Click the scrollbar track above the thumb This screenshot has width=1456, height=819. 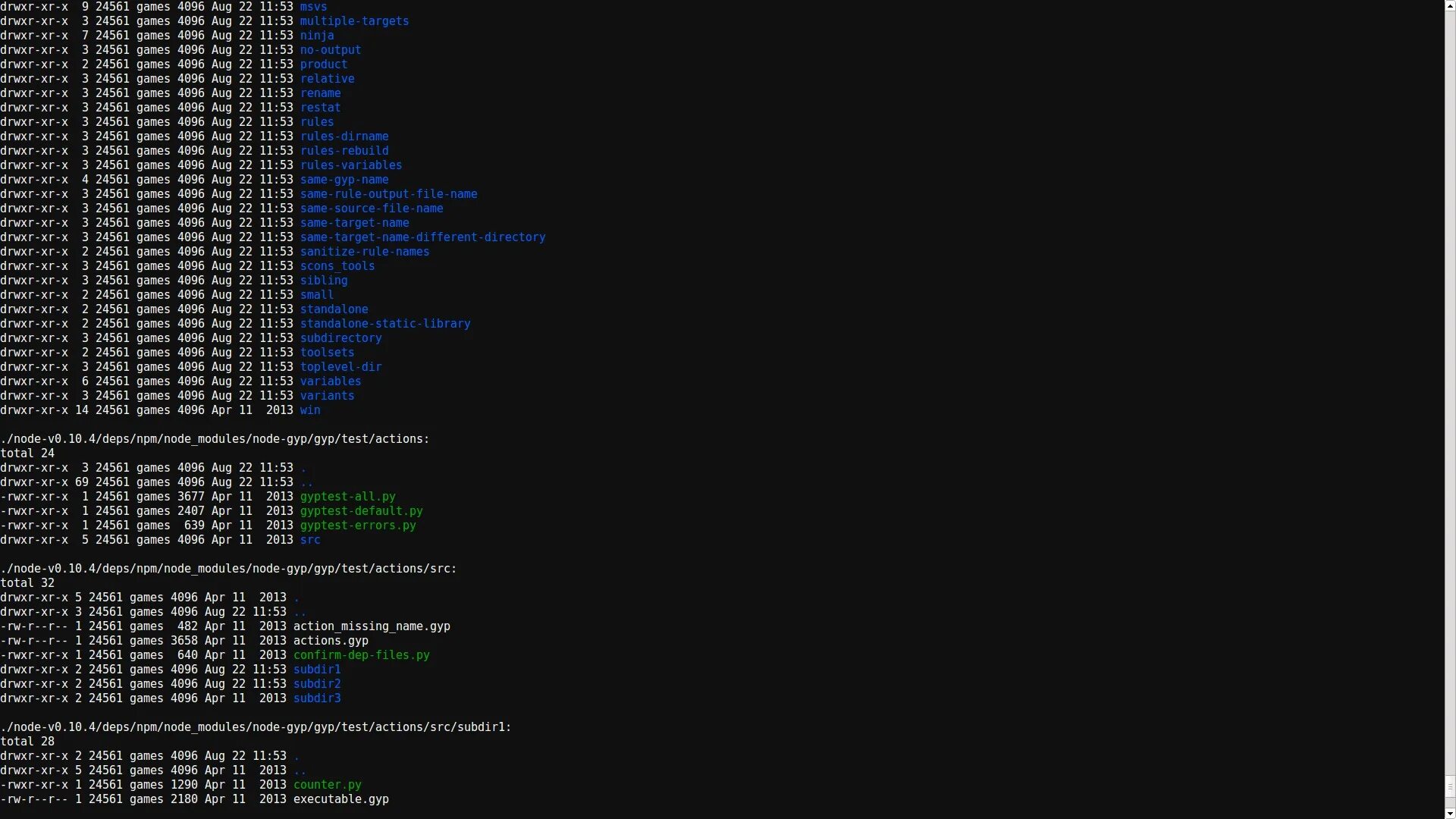point(1449,379)
